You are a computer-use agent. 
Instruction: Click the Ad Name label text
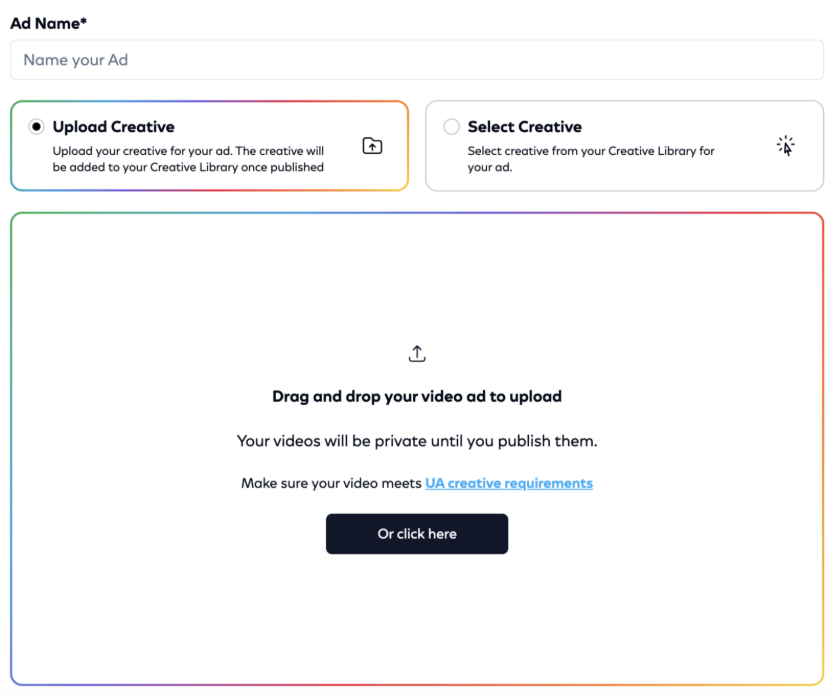tap(44, 23)
